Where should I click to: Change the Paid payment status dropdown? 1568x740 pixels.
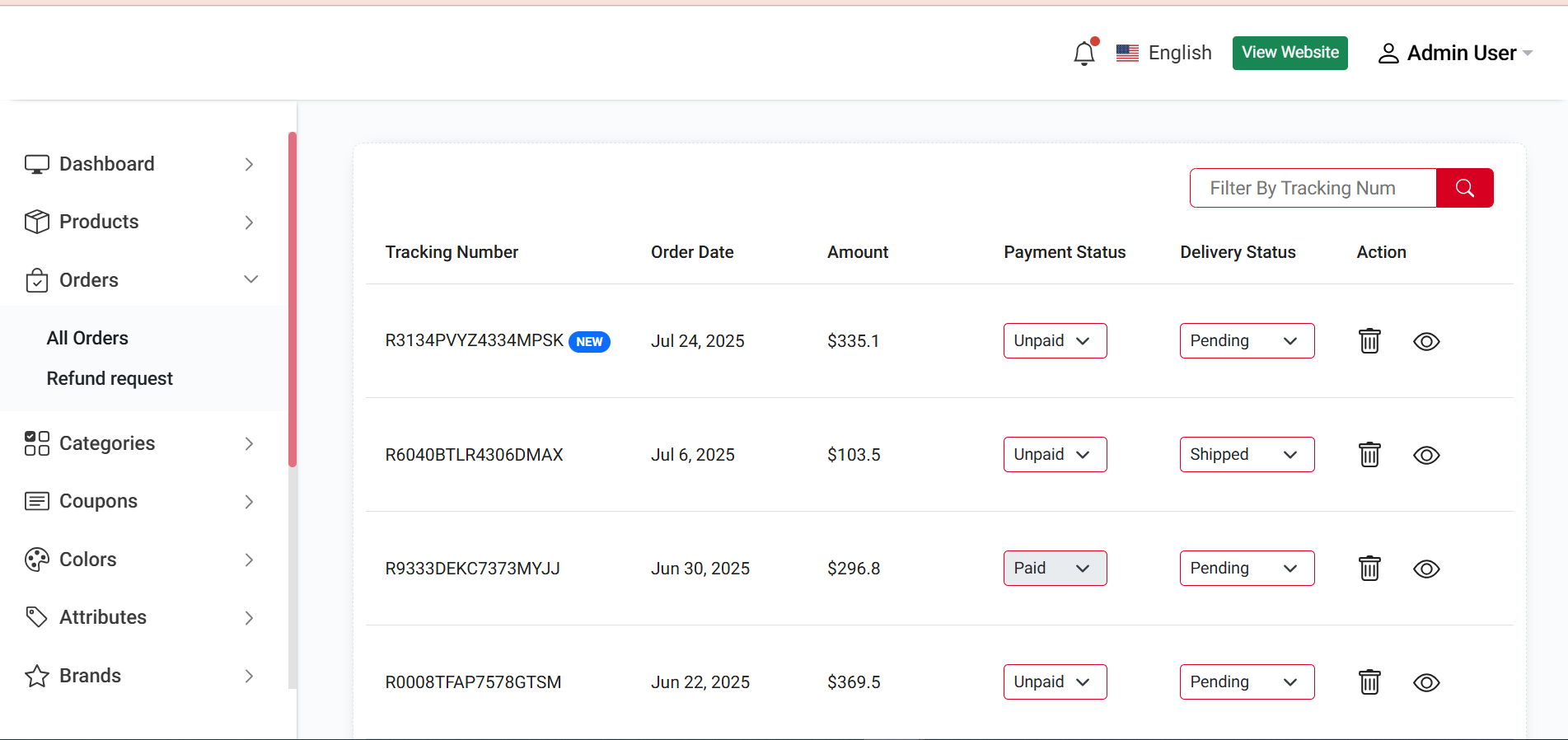click(1054, 569)
